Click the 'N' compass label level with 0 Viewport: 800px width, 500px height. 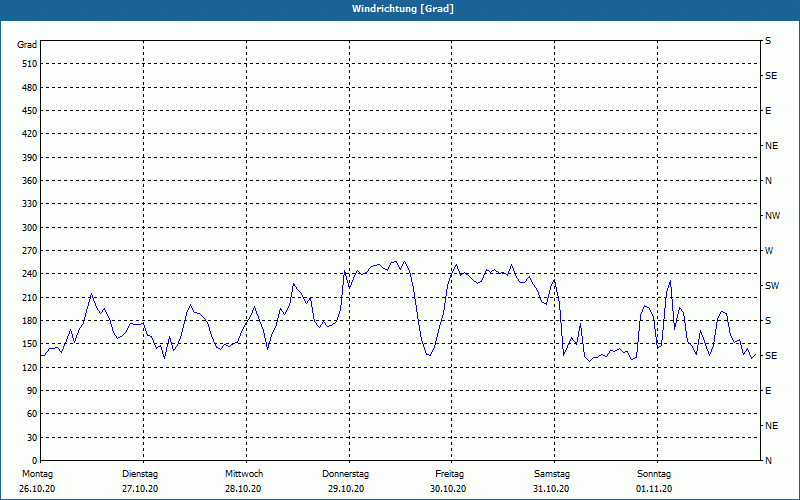768,461
